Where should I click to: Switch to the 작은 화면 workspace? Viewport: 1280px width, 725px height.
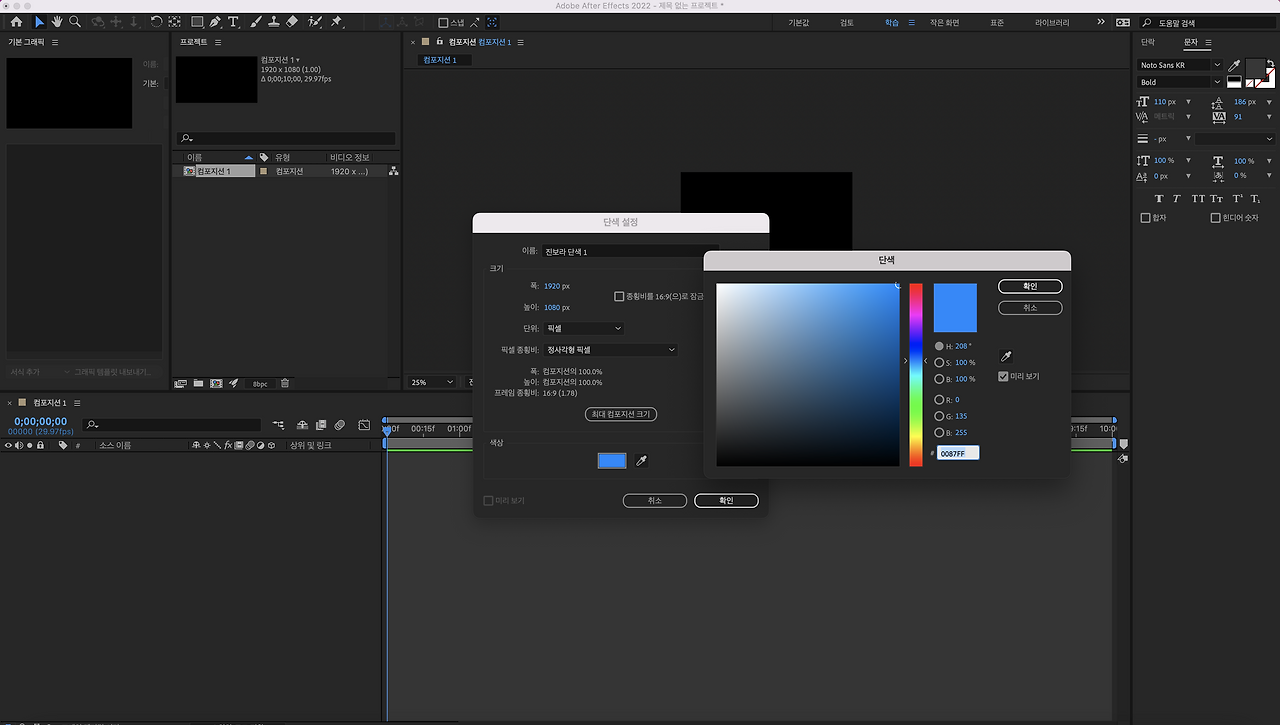(x=944, y=22)
